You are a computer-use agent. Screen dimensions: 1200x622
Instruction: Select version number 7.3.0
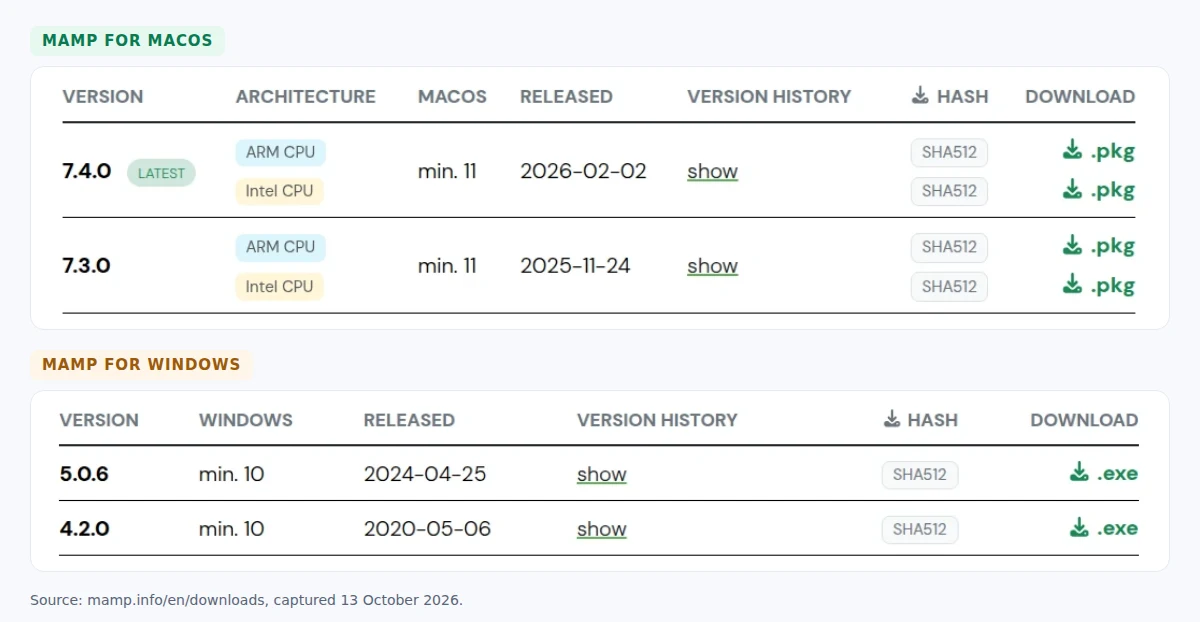click(87, 267)
